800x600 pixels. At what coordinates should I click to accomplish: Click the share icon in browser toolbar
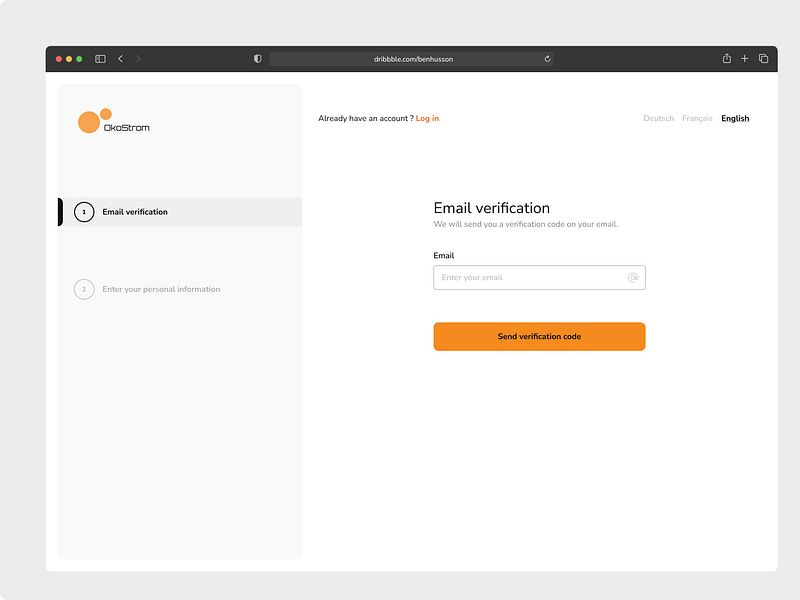tap(726, 58)
